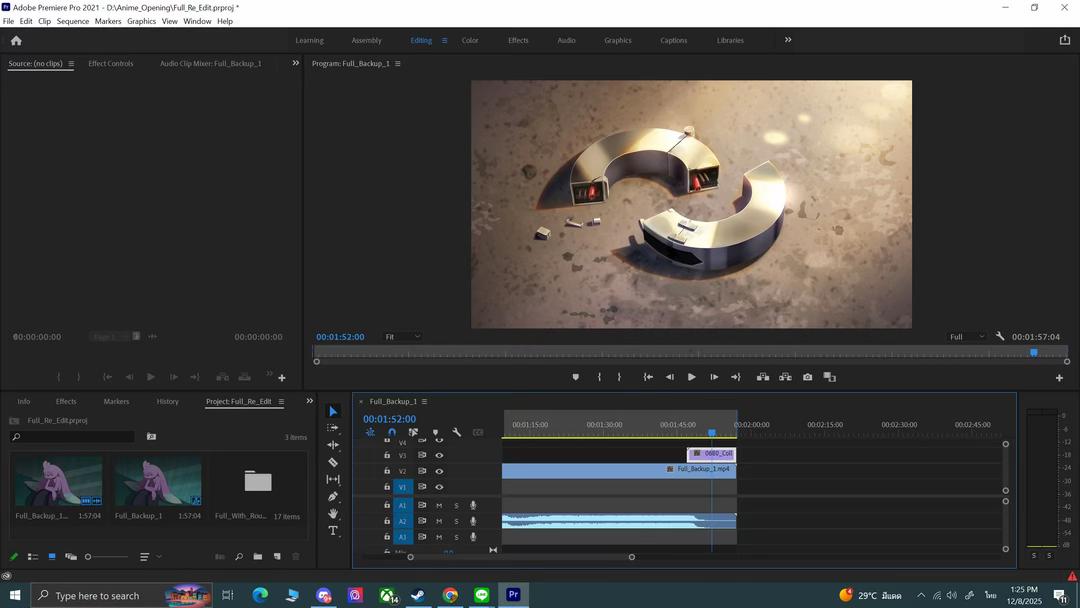Switch Project panel to Icon view
Image resolution: width=1080 pixels, height=608 pixels.
pos(52,556)
